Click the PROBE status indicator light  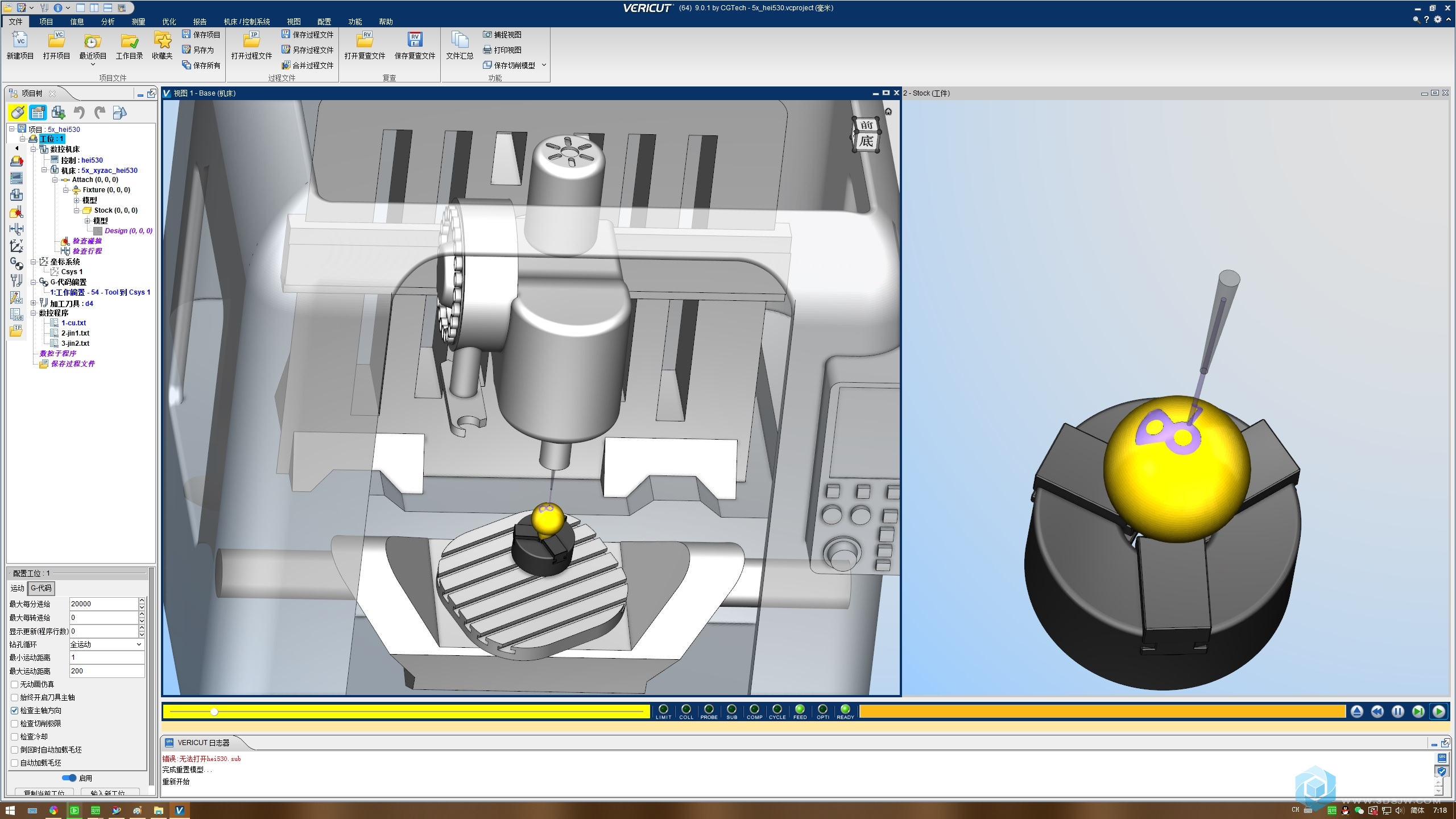click(x=709, y=709)
